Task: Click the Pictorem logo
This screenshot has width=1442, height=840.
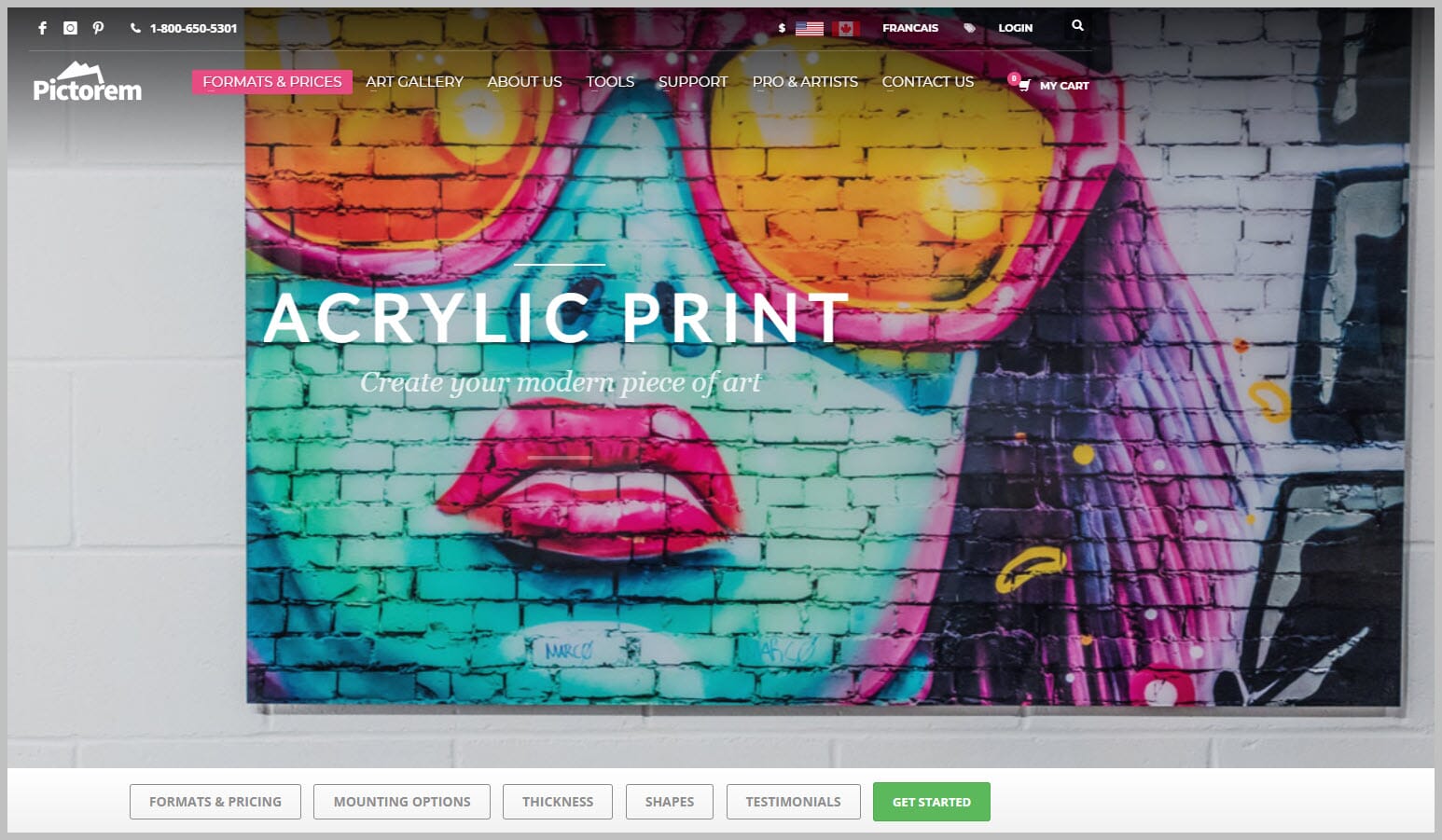Action: (87, 82)
